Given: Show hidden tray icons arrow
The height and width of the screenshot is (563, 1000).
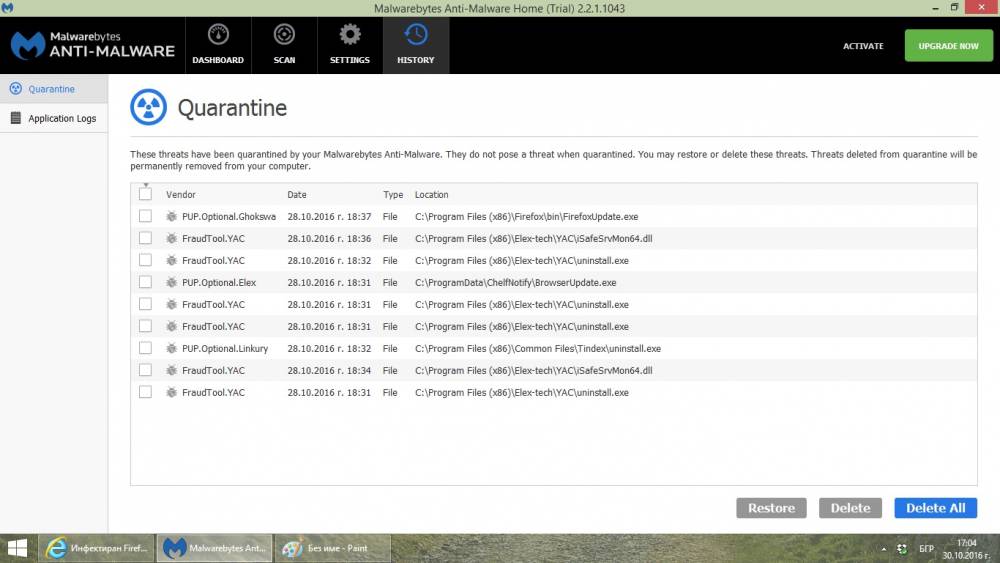Looking at the screenshot, I should tap(883, 549).
